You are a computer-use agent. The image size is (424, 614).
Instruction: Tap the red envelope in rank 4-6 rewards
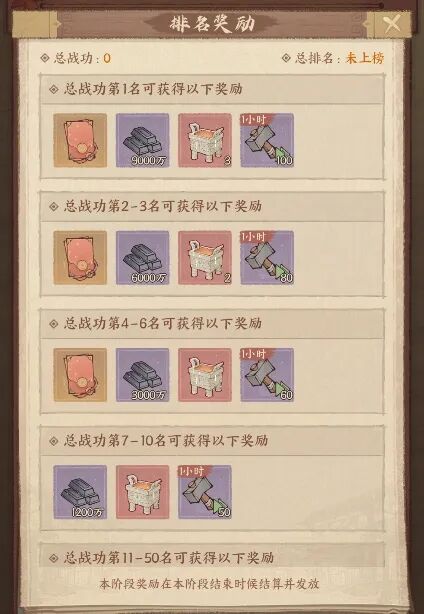[80, 375]
